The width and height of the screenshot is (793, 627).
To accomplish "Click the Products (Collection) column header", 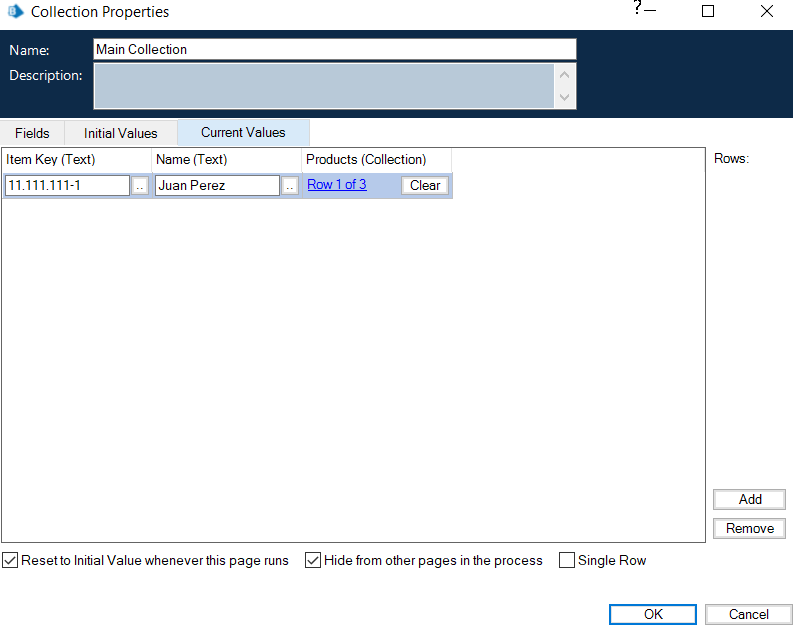I will pos(377,160).
